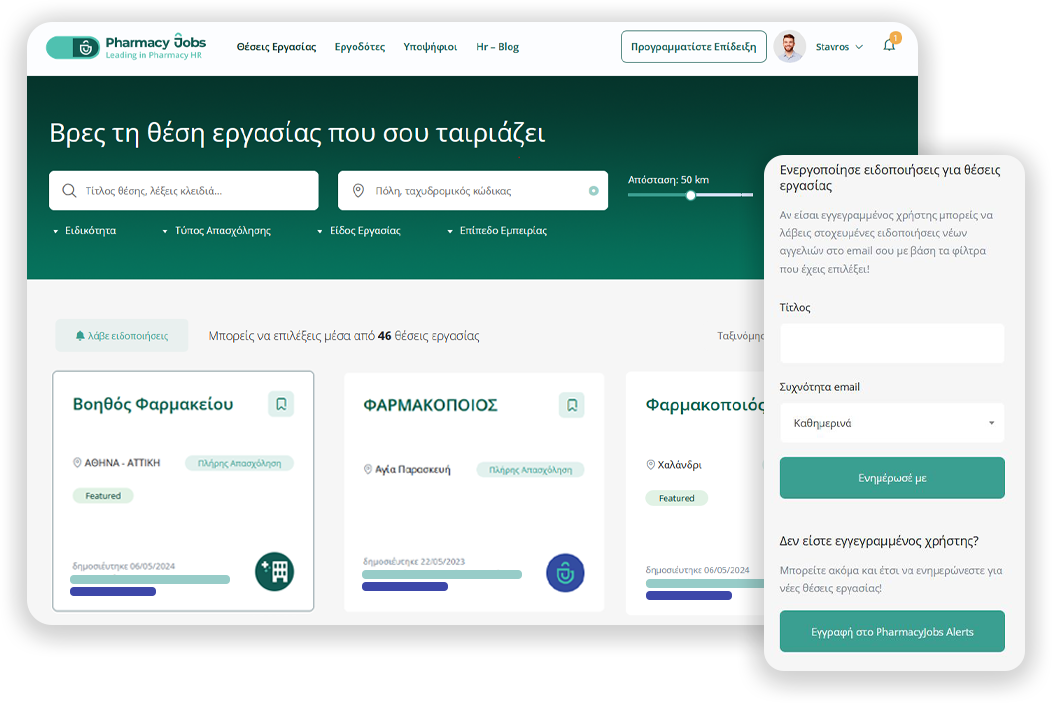Screen dimensions: 1052x703
Task: Bookmark the ΦΑΡΜΑΚΟΠΟΙΟΣ job listing
Action: point(571,405)
